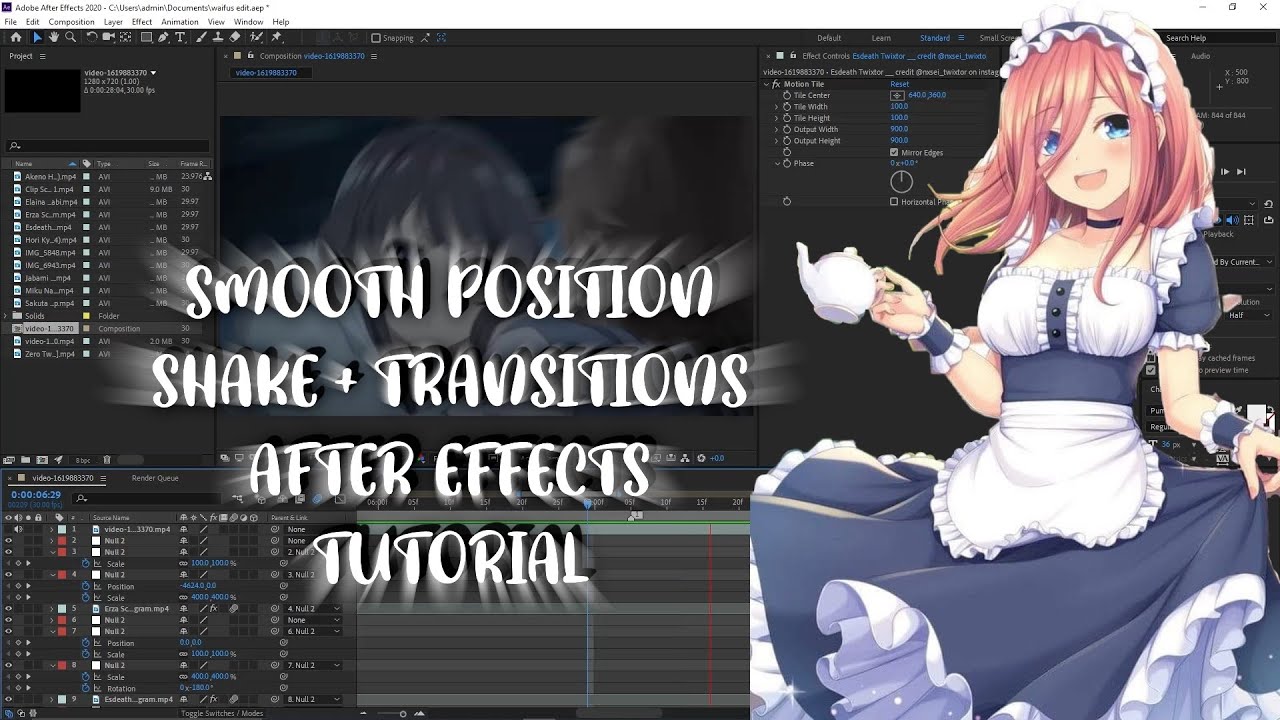Select the Unified Camera tool

click(x=110, y=37)
